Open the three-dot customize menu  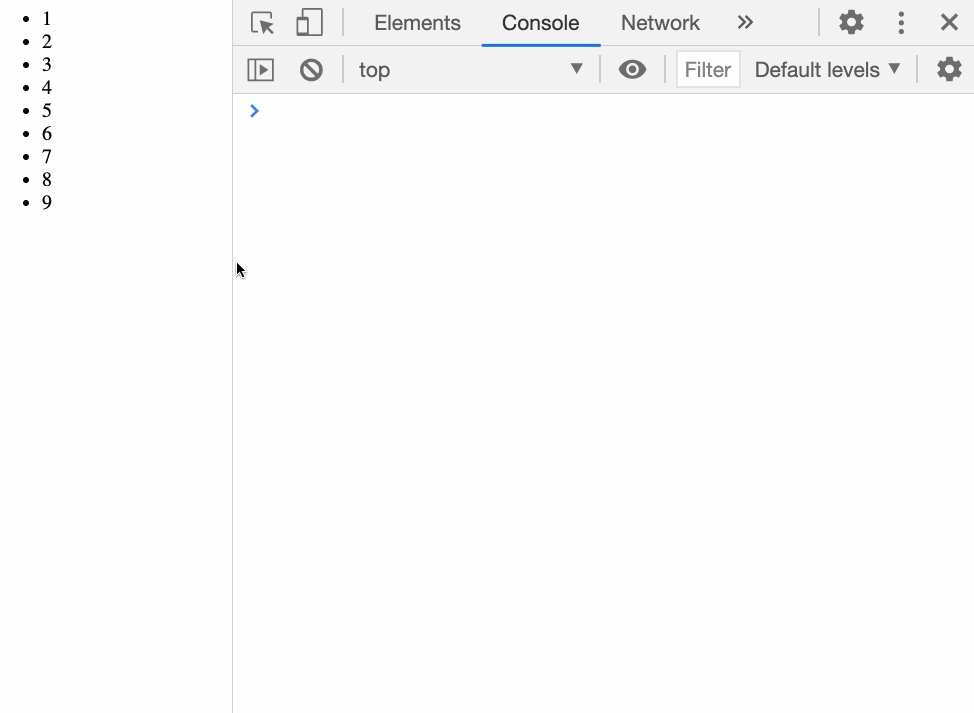pyautogui.click(x=901, y=22)
